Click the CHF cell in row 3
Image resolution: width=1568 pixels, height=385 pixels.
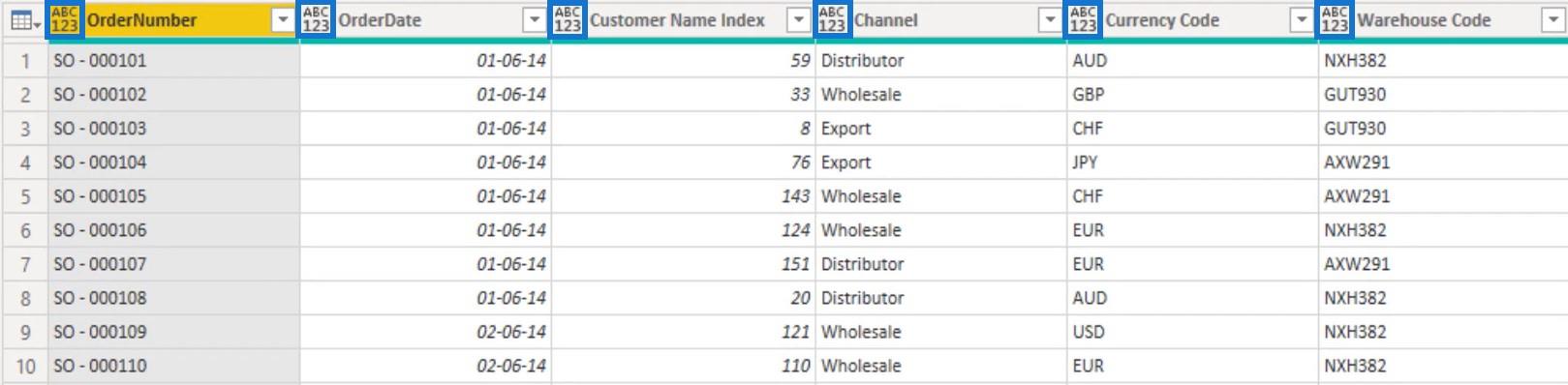(1192, 128)
